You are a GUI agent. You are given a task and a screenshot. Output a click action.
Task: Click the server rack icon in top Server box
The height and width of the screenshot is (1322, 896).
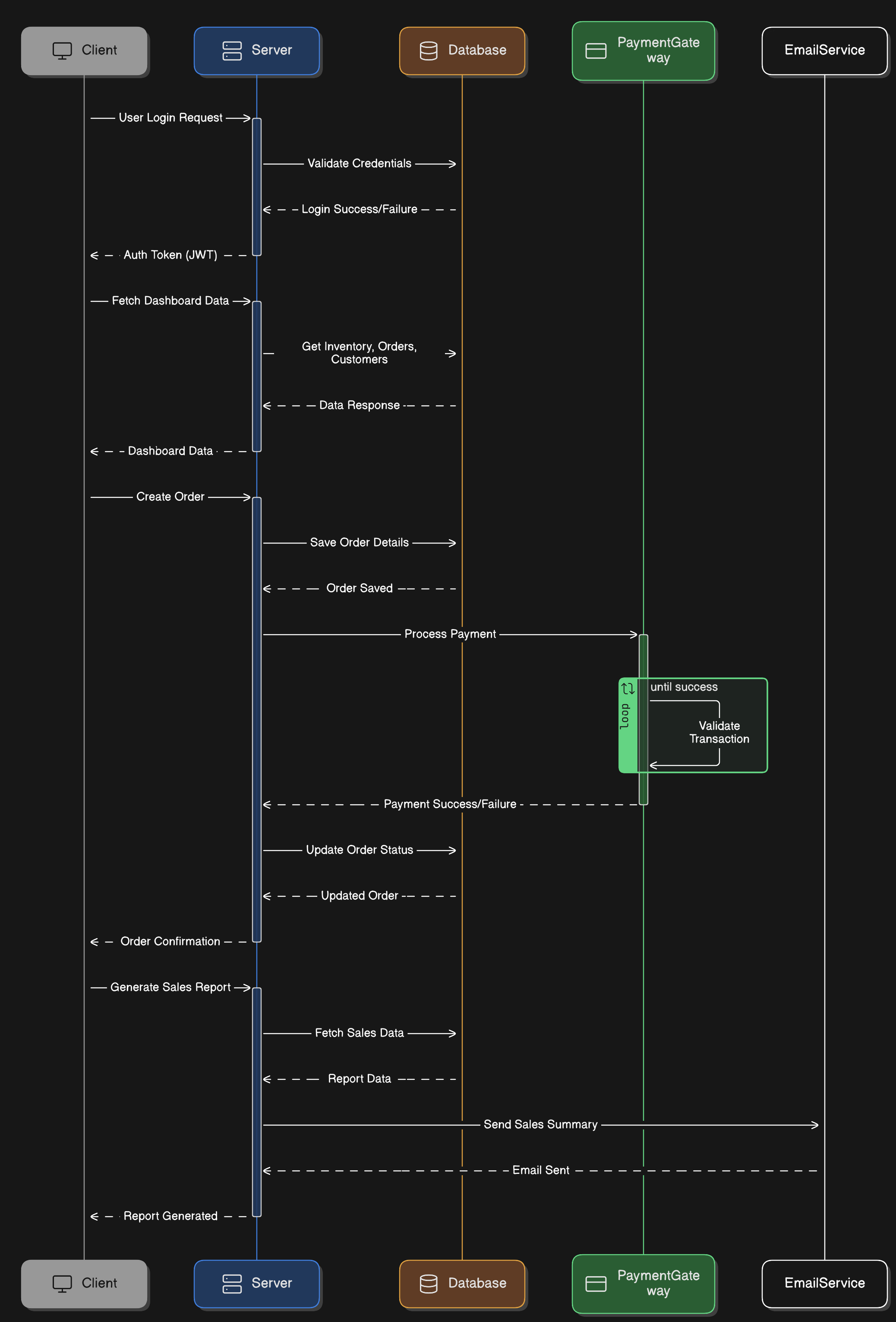coord(232,51)
